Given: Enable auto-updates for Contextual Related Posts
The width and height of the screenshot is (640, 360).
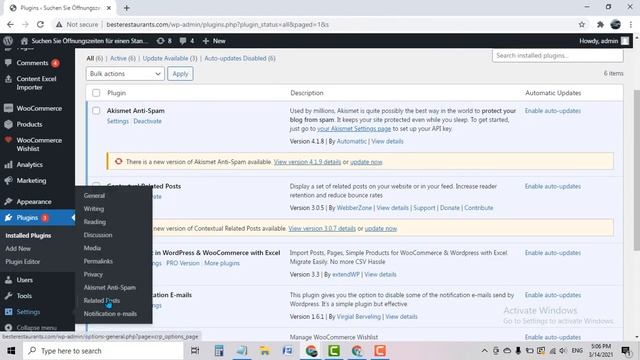Looking at the screenshot, I should 553,186.
